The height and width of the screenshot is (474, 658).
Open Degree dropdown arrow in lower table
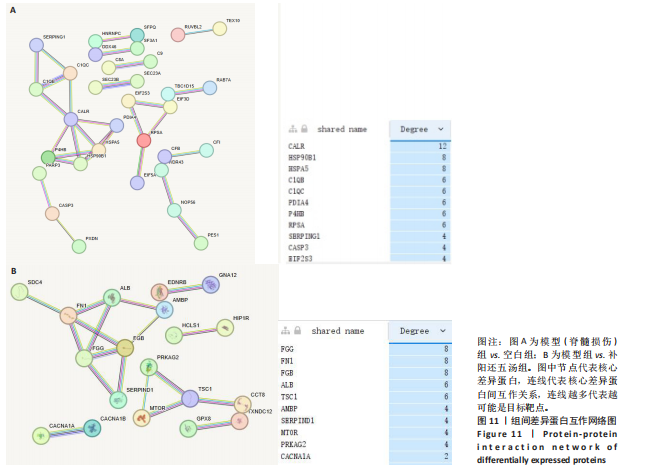tap(442, 330)
